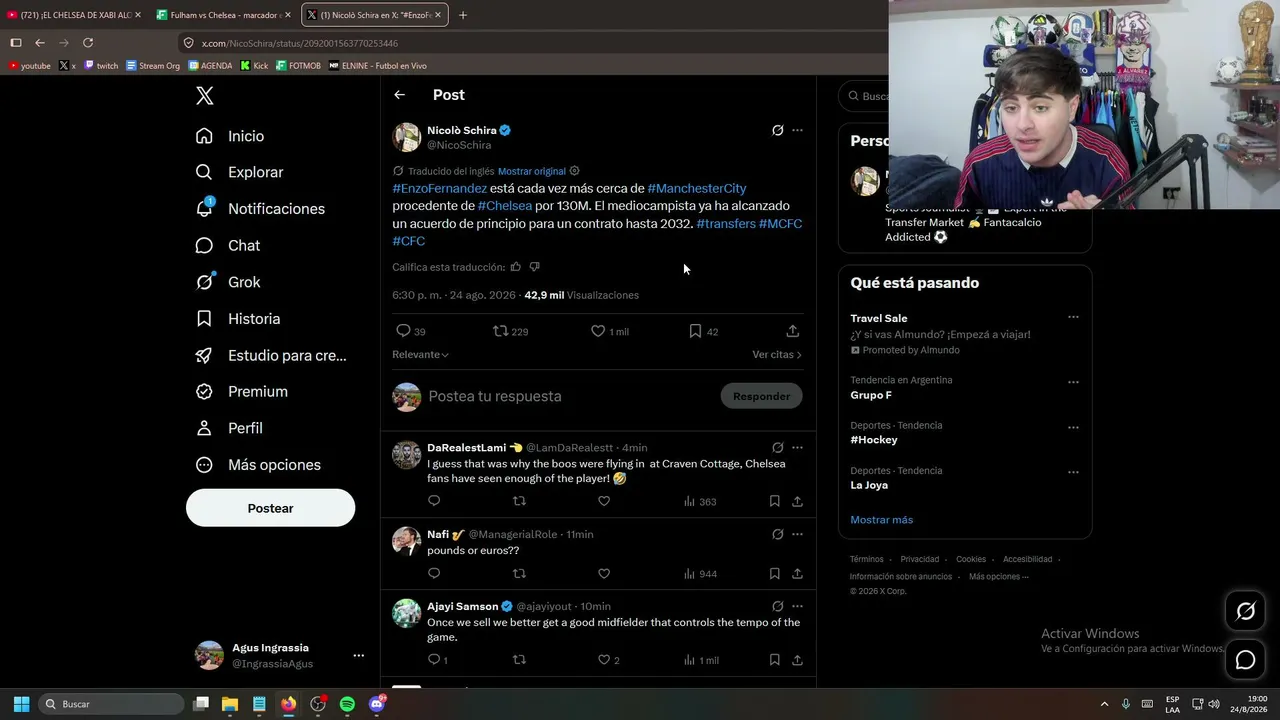Like Nafi's reply
This screenshot has height=720, width=1280.
point(604,574)
